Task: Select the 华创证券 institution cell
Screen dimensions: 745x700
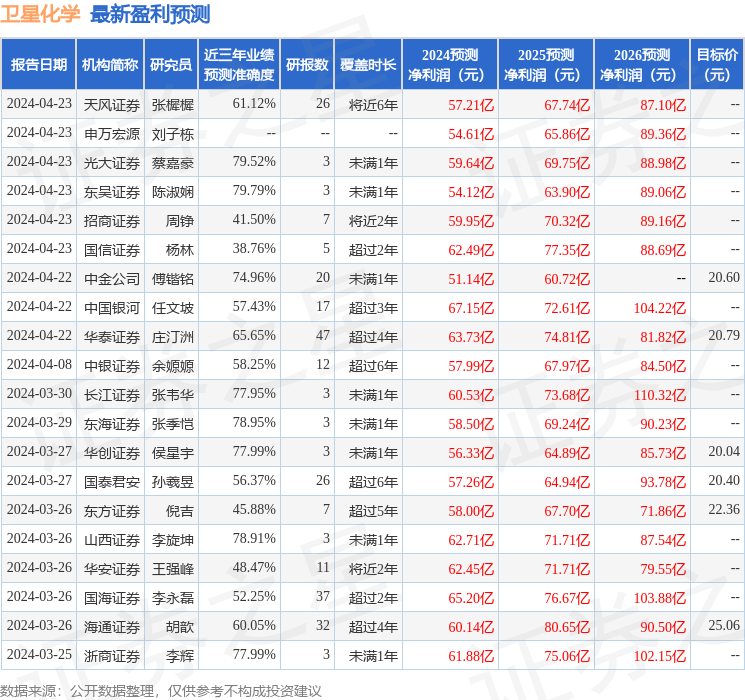Action: pyautogui.click(x=112, y=453)
